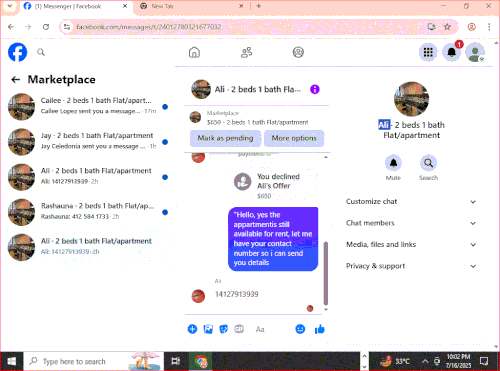Image resolution: width=500 pixels, height=371 pixels.
Task: Attach a photo using the image icon
Action: pos(208,329)
